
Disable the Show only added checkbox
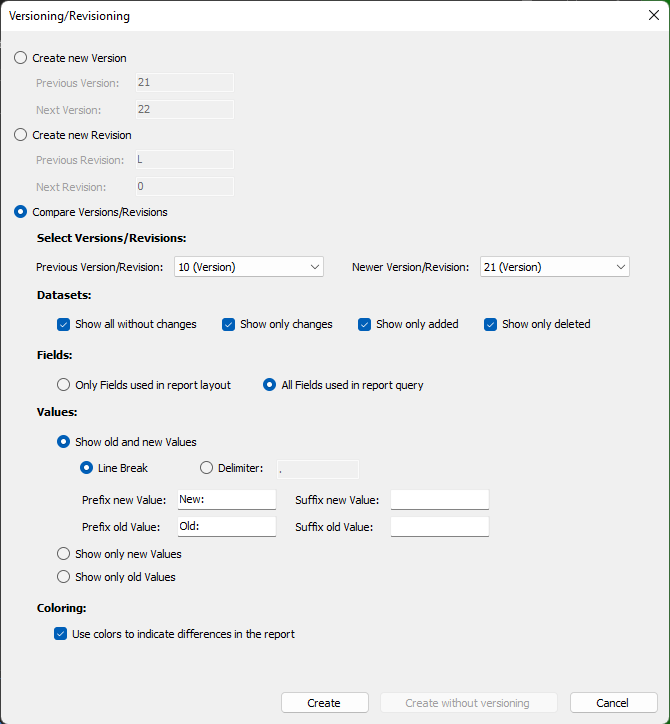coord(365,324)
